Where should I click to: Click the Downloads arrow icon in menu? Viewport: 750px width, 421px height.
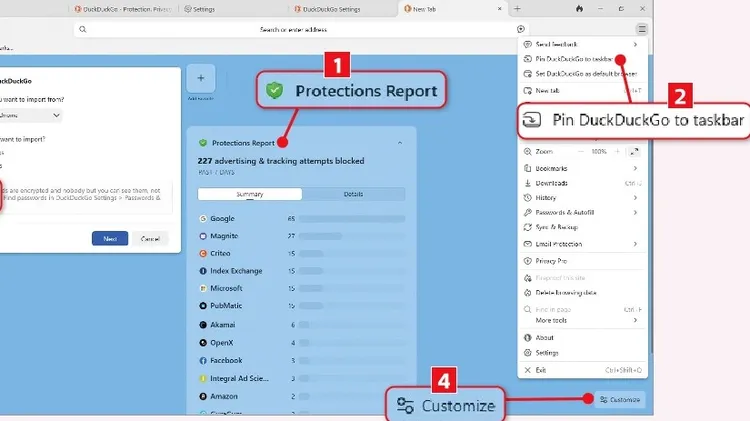pos(528,183)
